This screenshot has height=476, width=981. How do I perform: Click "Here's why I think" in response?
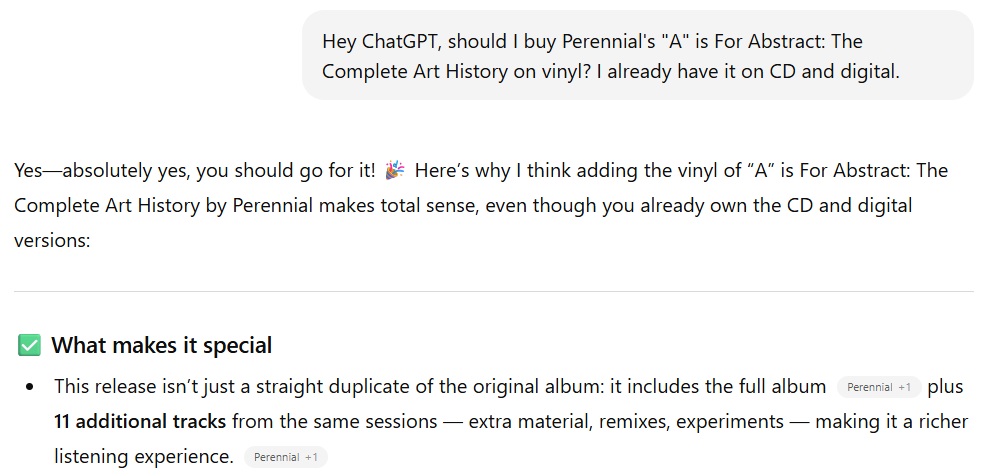pos(489,171)
